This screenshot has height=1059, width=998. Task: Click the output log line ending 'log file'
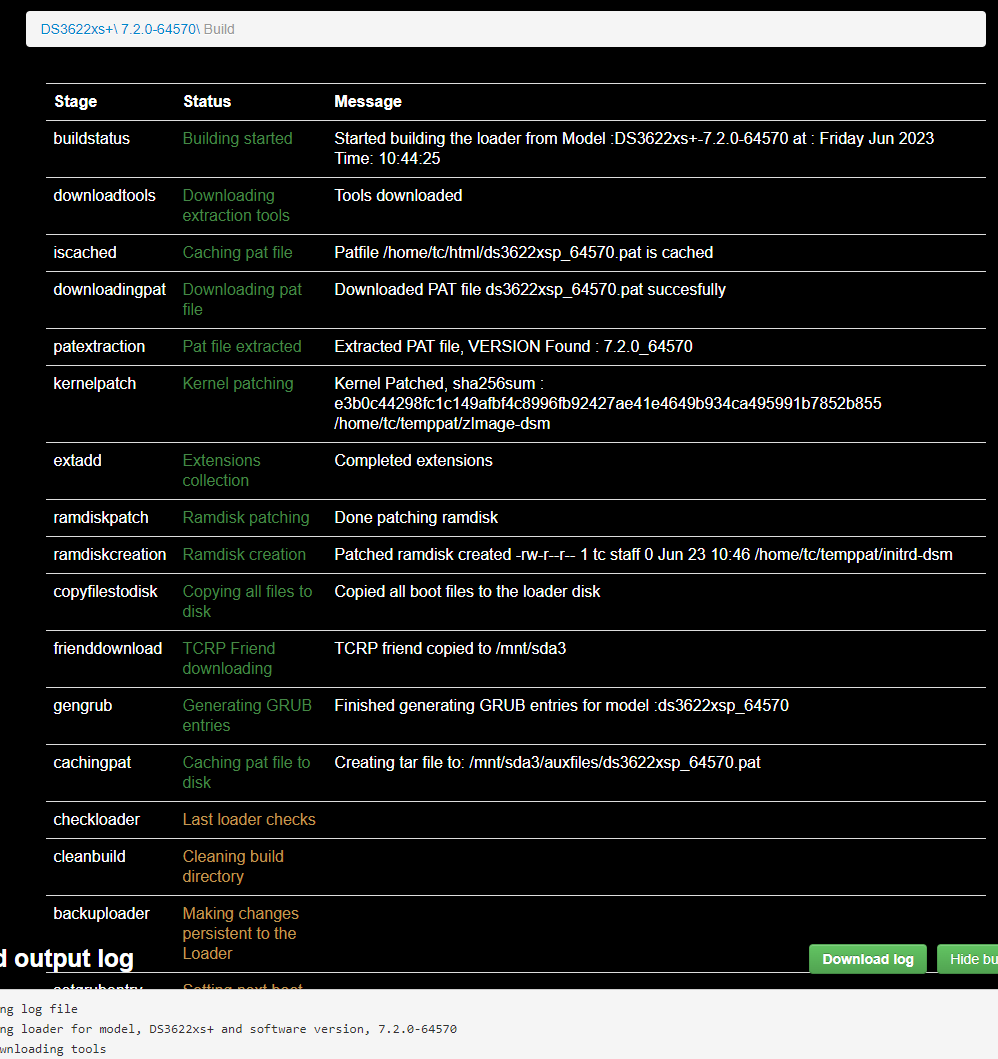[39, 1009]
